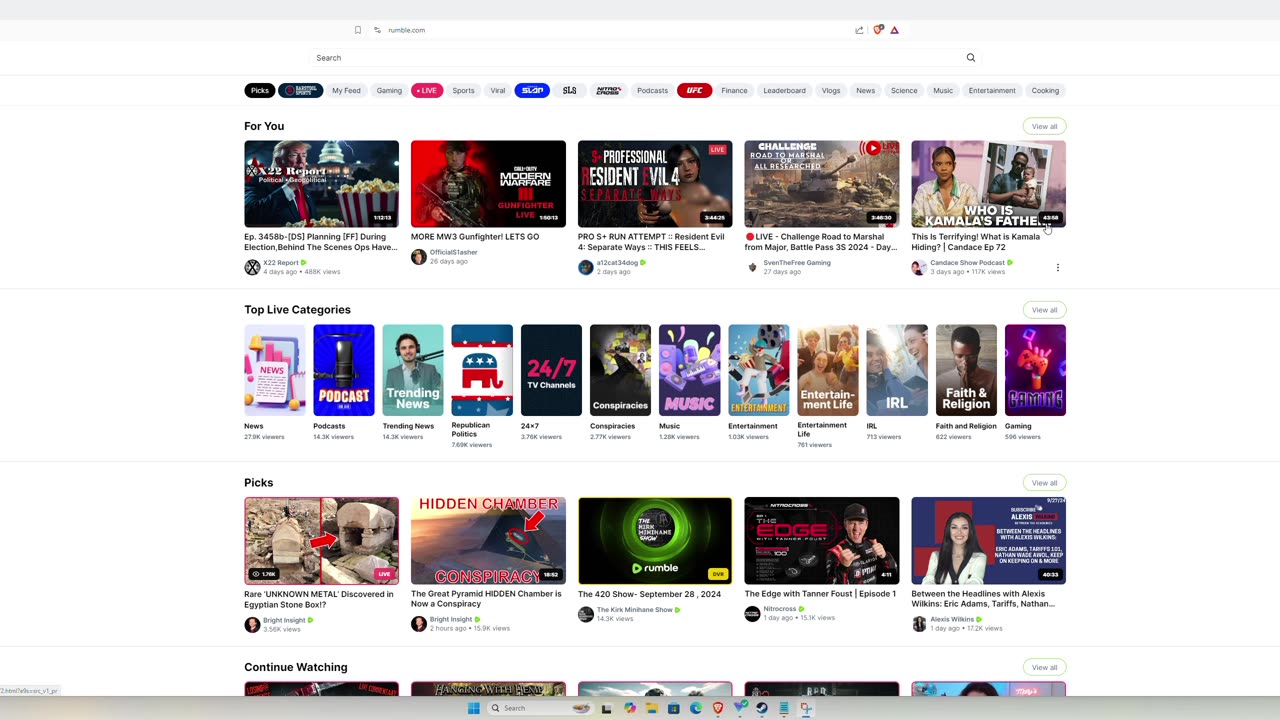The width and height of the screenshot is (1280, 720).
Task: Open the Rare Unknown Metal live thumbnail
Action: click(321, 541)
